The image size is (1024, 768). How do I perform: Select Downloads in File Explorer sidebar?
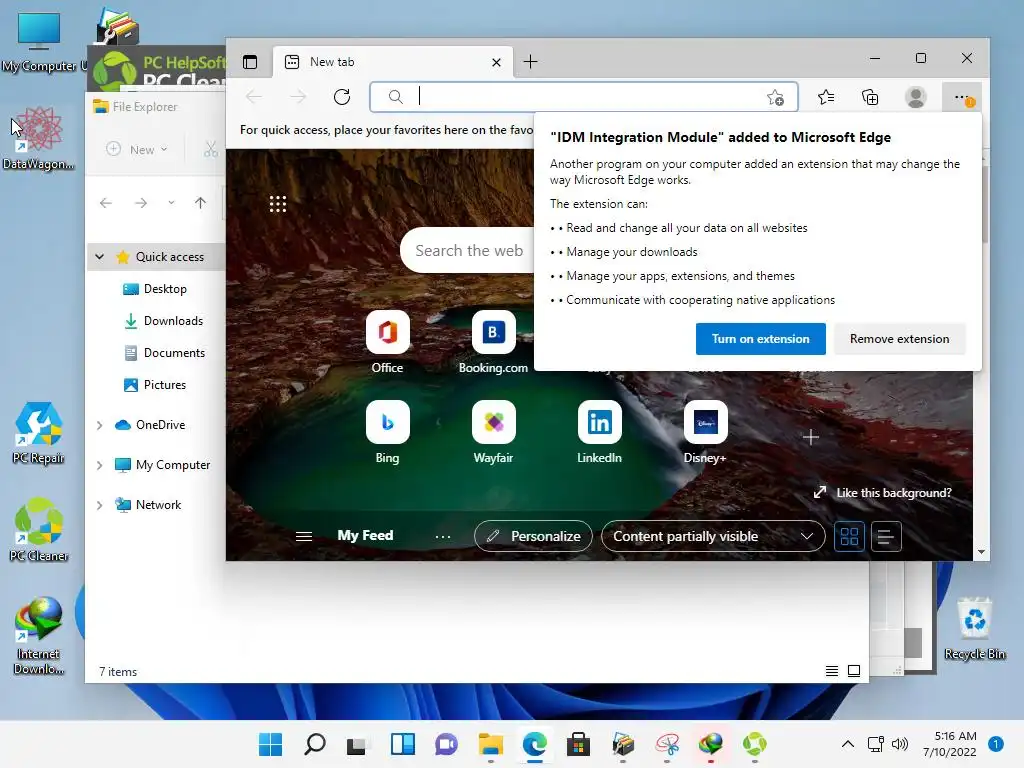(x=163, y=321)
